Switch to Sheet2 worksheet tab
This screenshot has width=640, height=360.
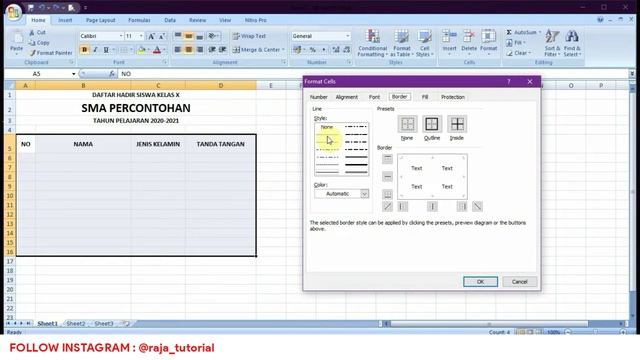[x=76, y=323]
